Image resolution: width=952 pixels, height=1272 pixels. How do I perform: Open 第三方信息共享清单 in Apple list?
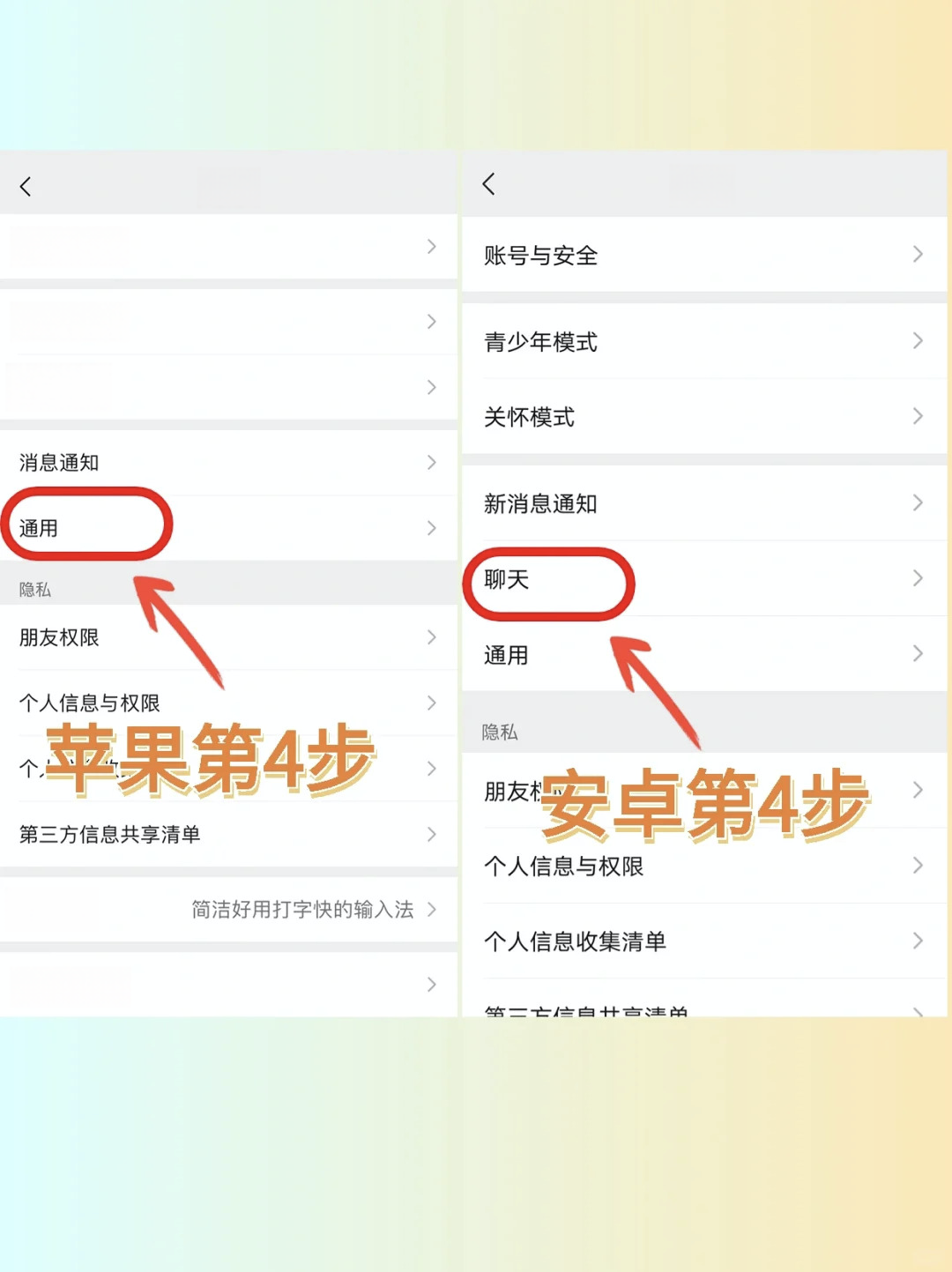tap(228, 834)
